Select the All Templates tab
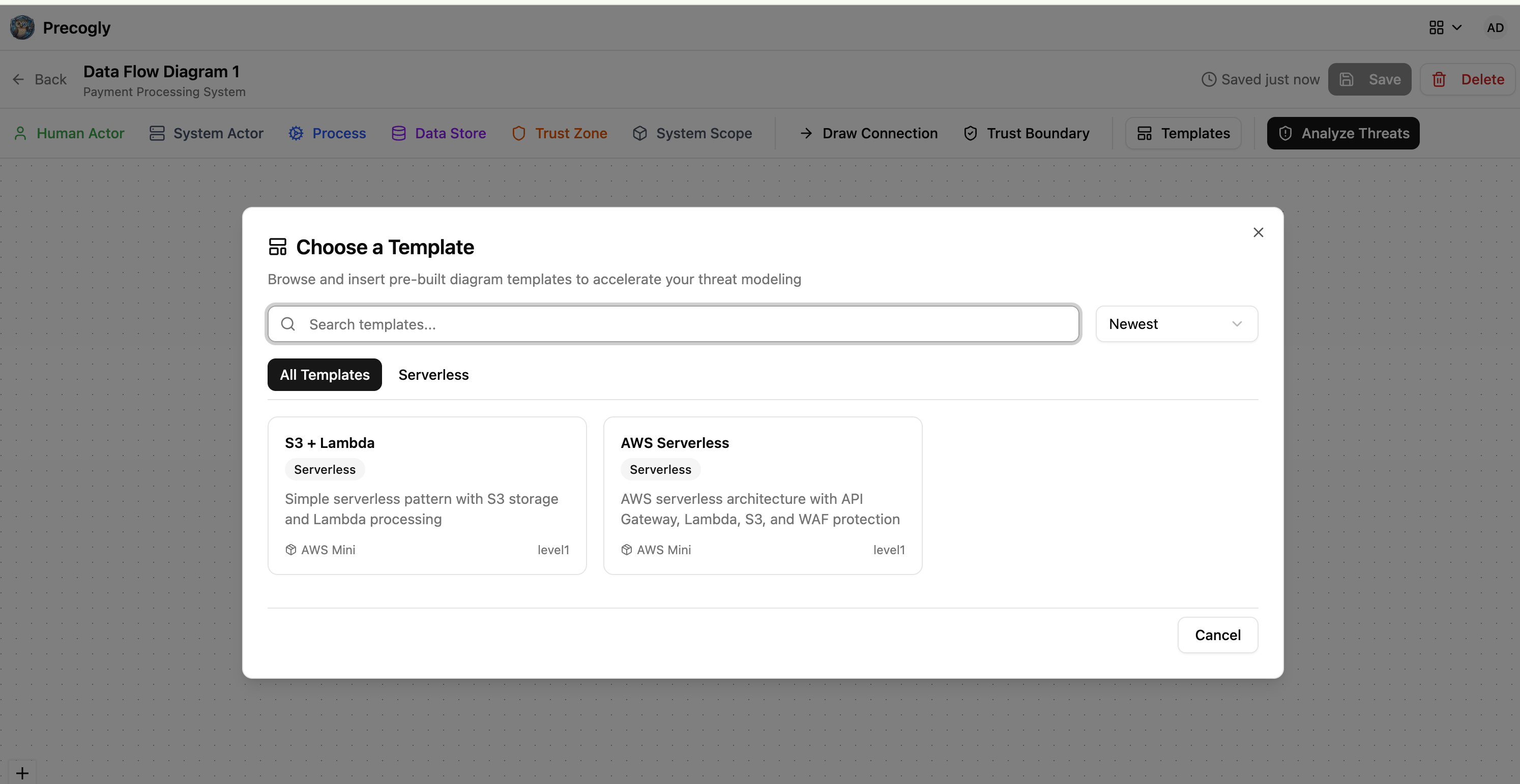This screenshot has width=1520, height=784. coord(325,375)
